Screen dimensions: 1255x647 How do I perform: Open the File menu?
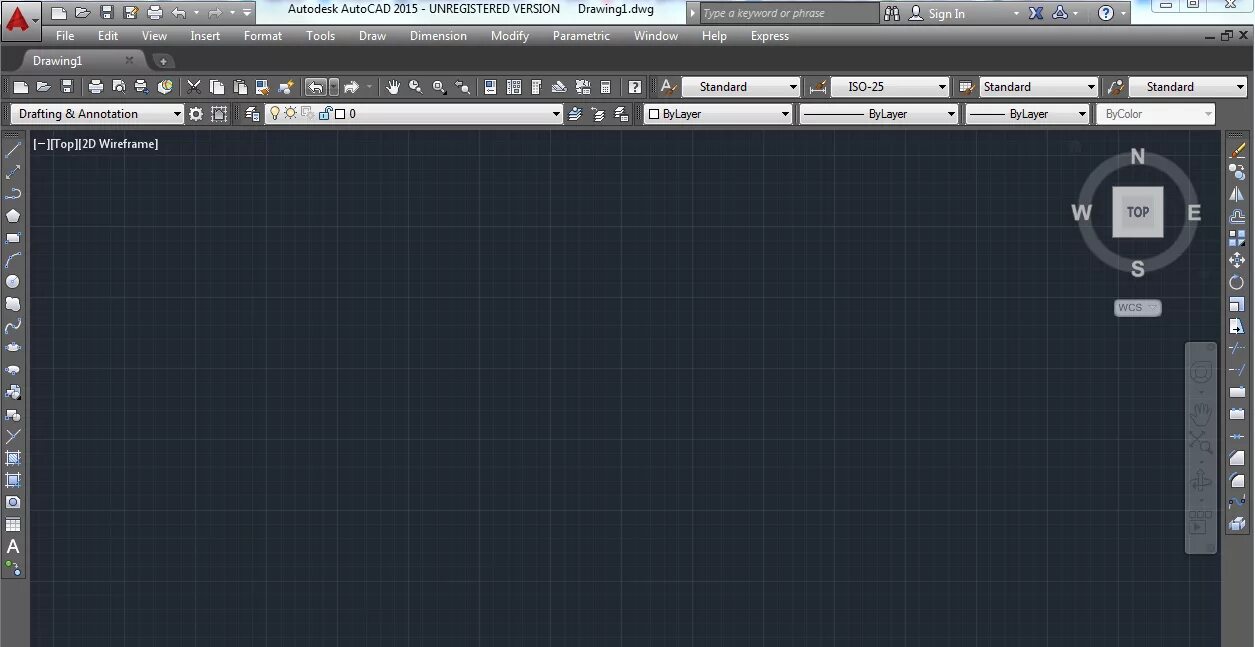[65, 36]
